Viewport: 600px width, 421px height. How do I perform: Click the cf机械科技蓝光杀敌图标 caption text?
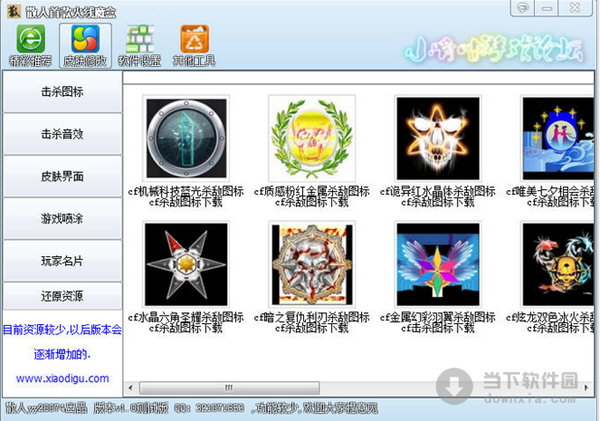click(186, 191)
